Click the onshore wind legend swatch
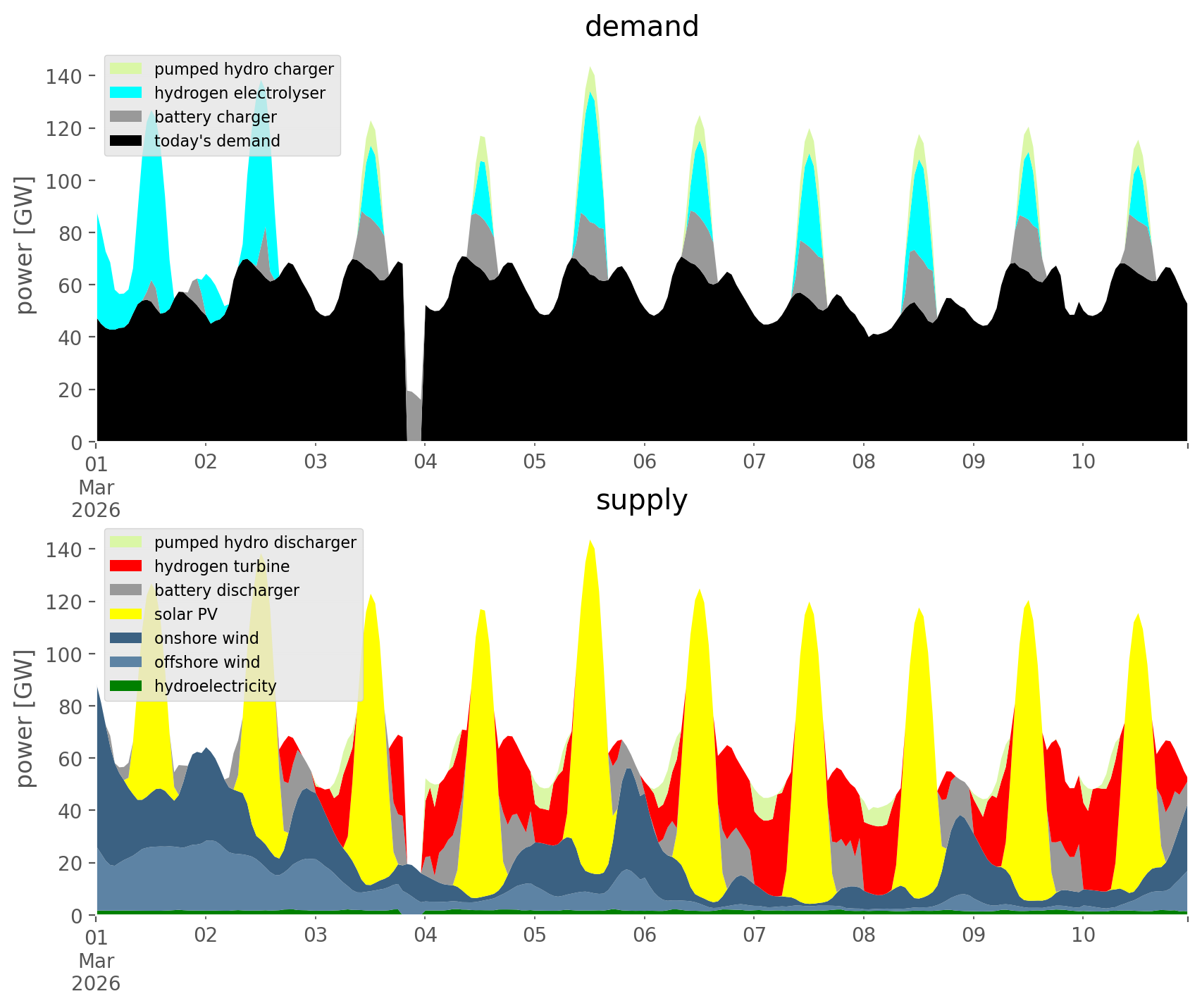Viewport: 1202px width, 1008px height. point(126,638)
